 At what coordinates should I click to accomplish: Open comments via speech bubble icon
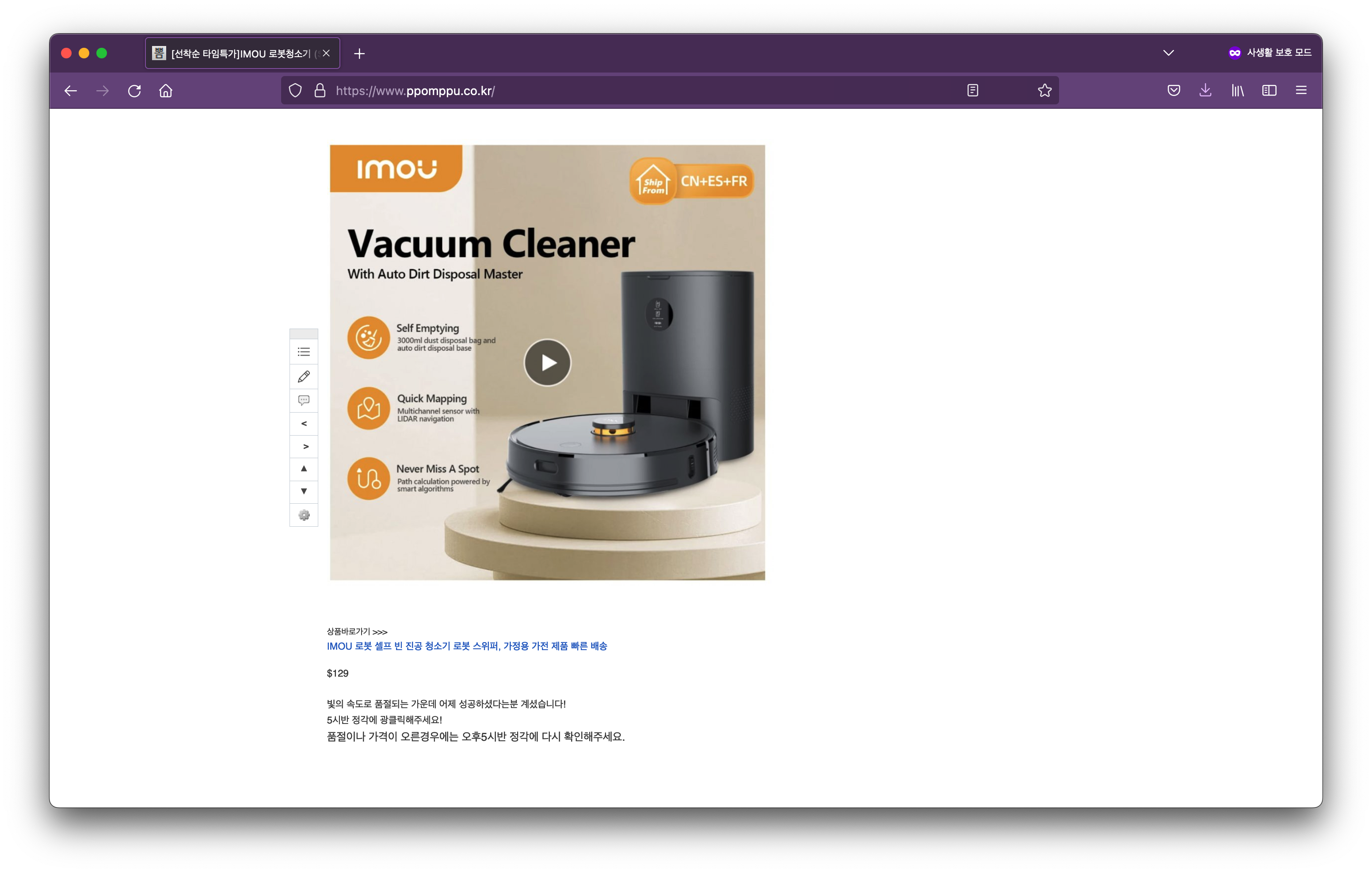[304, 400]
